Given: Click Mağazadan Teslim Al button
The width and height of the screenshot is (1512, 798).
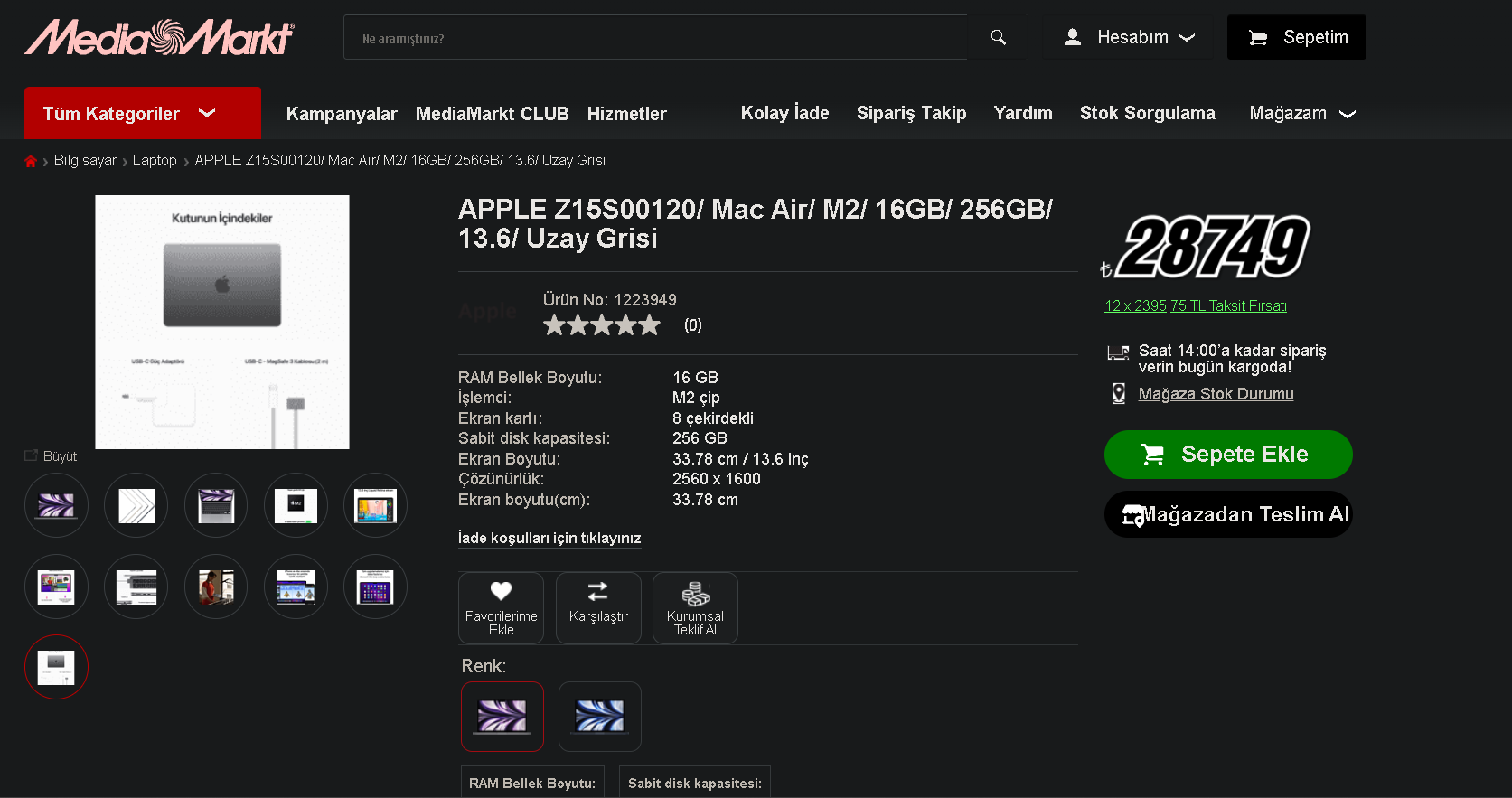Looking at the screenshot, I should coord(1228,514).
